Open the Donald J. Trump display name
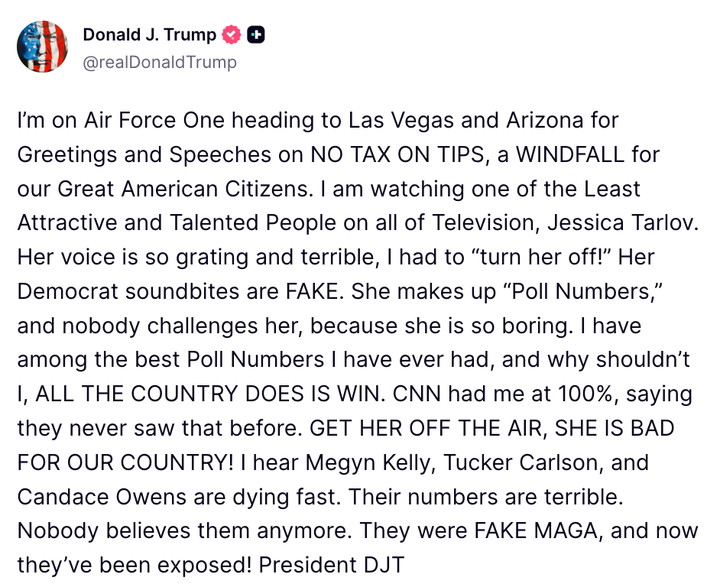This screenshot has height=587, width=720. [x=149, y=35]
